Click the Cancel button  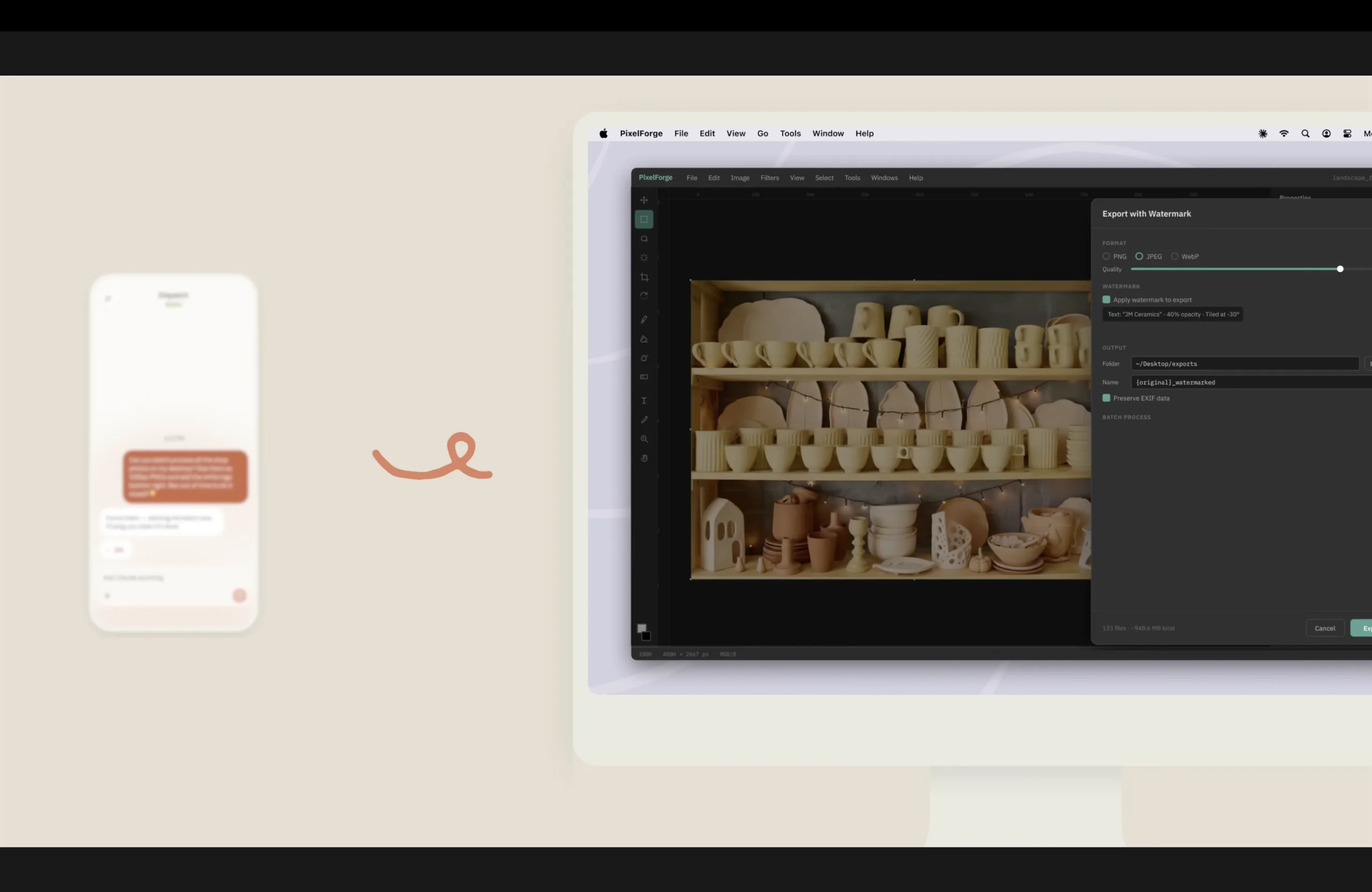[x=1324, y=628]
